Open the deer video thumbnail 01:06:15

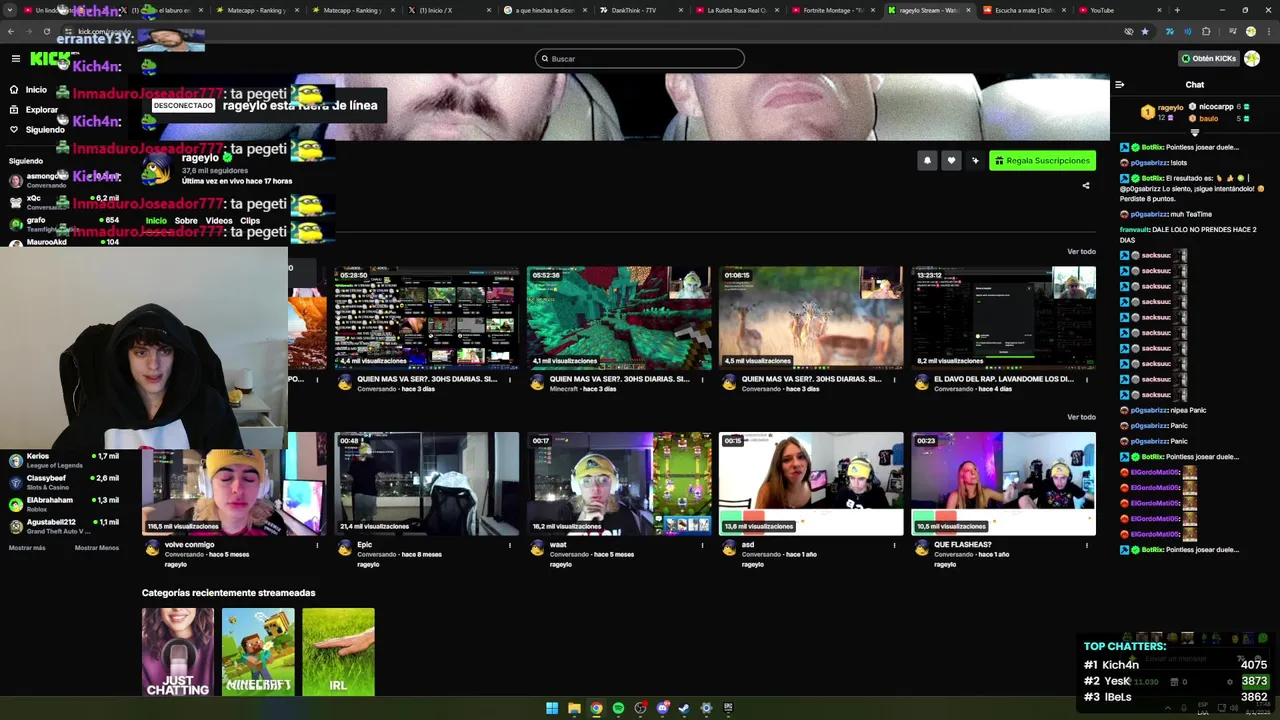(x=811, y=318)
